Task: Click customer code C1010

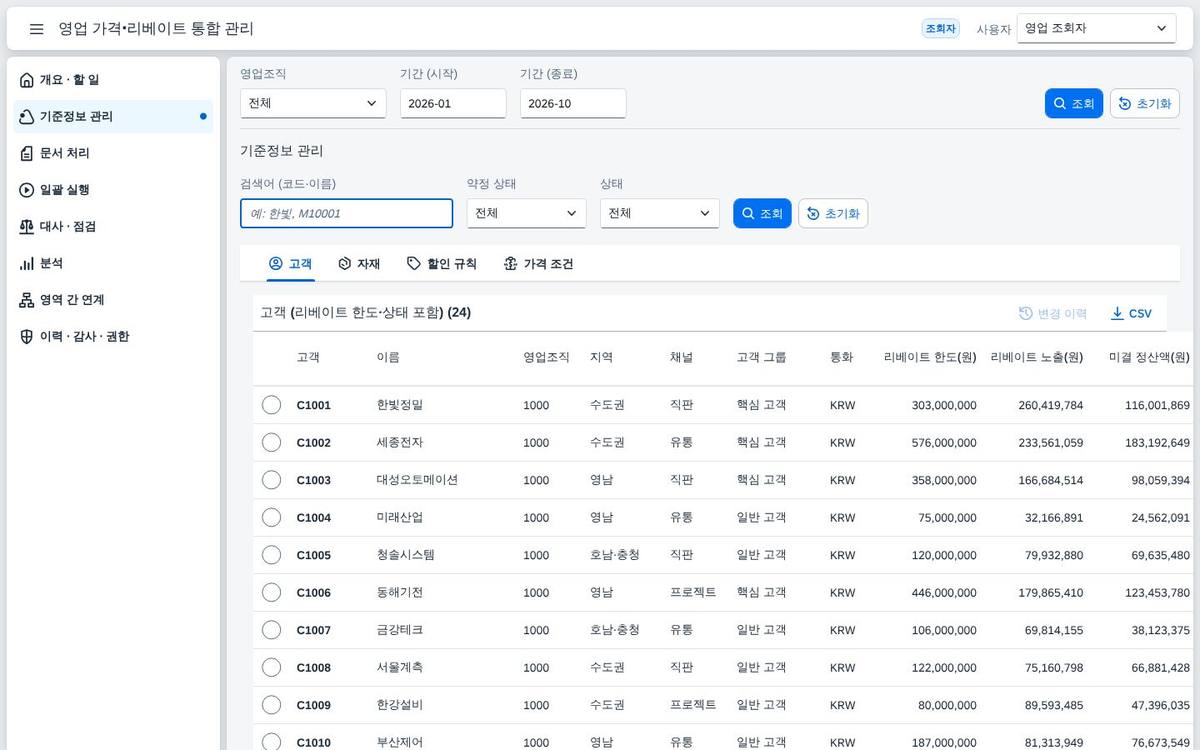Action: (x=313, y=742)
